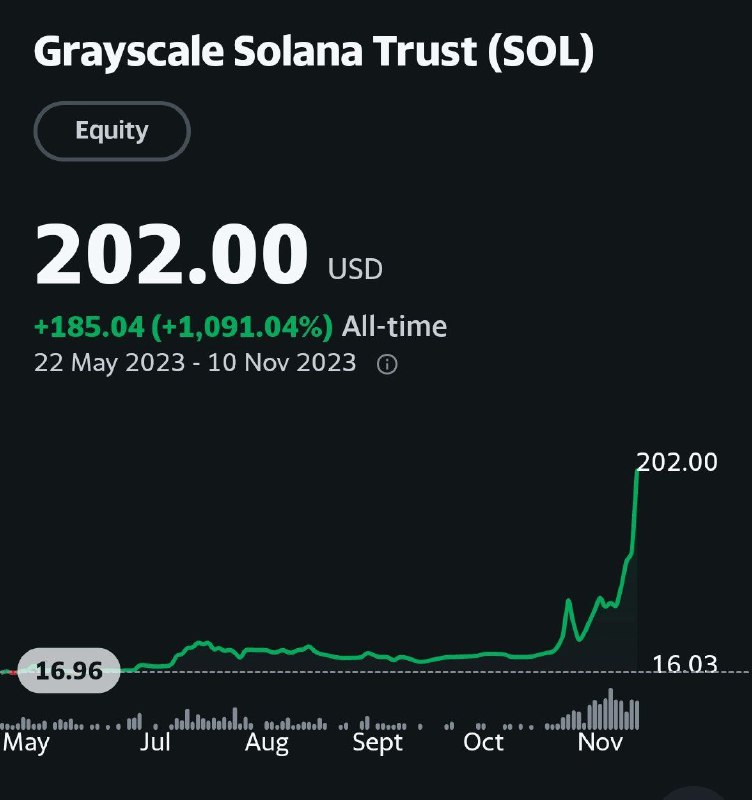752x800 pixels.
Task: Click the large 202.00 current price
Action: tap(171, 254)
